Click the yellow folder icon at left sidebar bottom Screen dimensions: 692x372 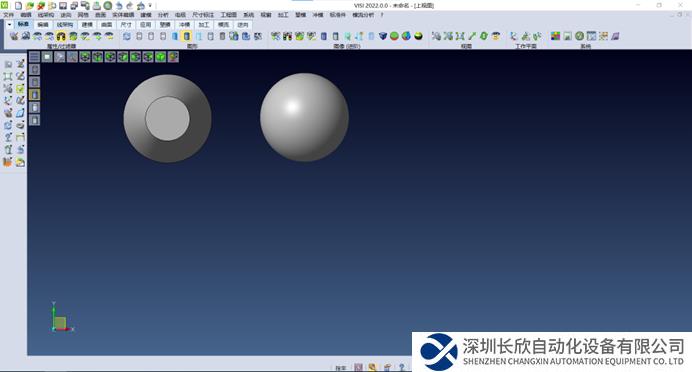[20, 162]
